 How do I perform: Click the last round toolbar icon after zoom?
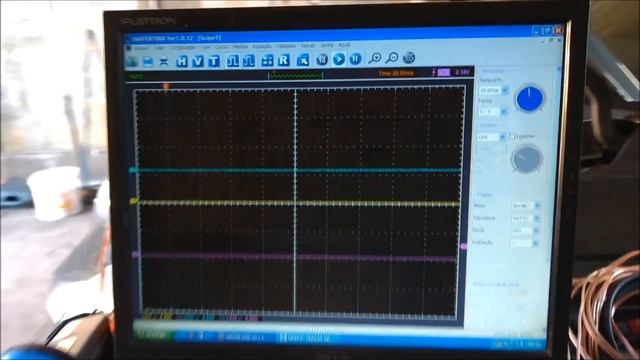[409, 58]
